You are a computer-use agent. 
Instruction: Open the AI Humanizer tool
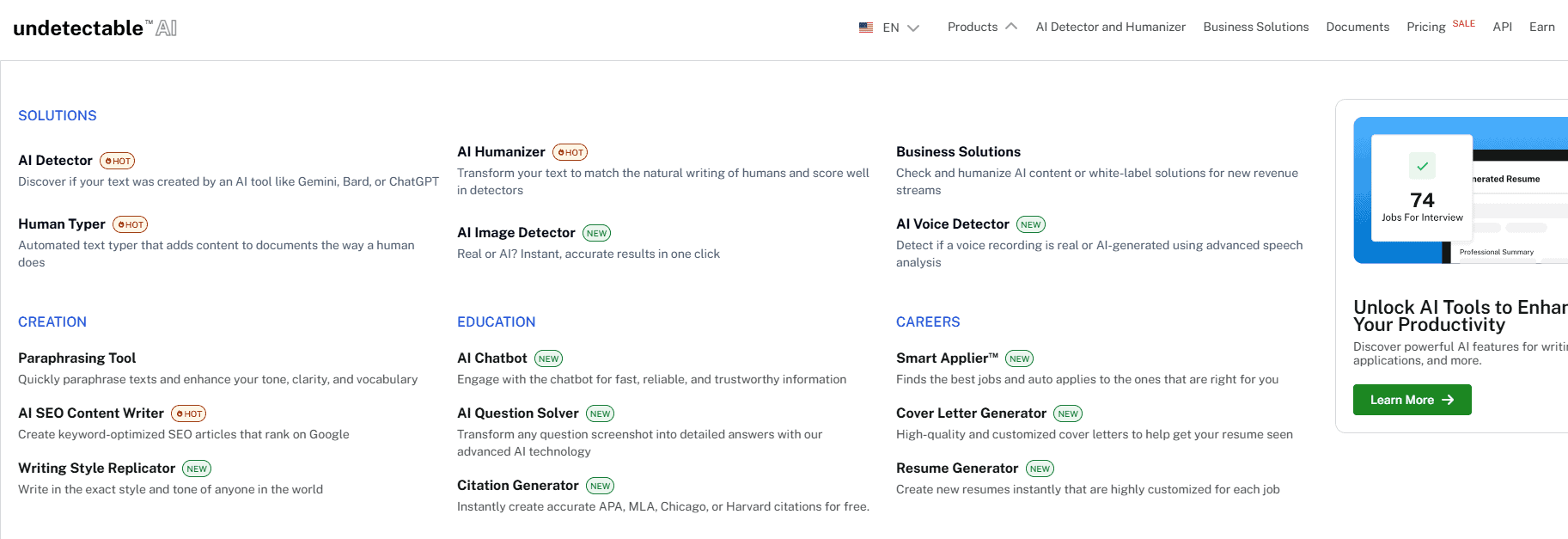[x=501, y=151]
